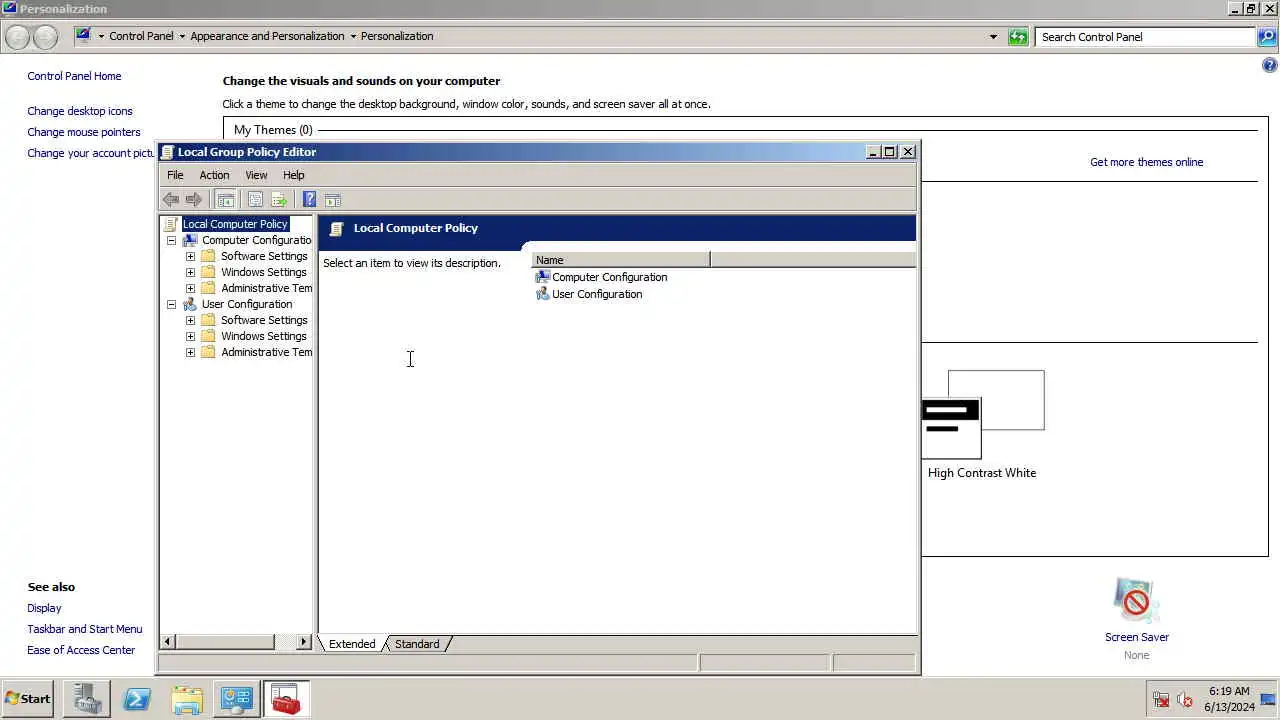The image size is (1280, 720).
Task: Select the High Contrast White theme thumbnail
Action: tap(982, 414)
